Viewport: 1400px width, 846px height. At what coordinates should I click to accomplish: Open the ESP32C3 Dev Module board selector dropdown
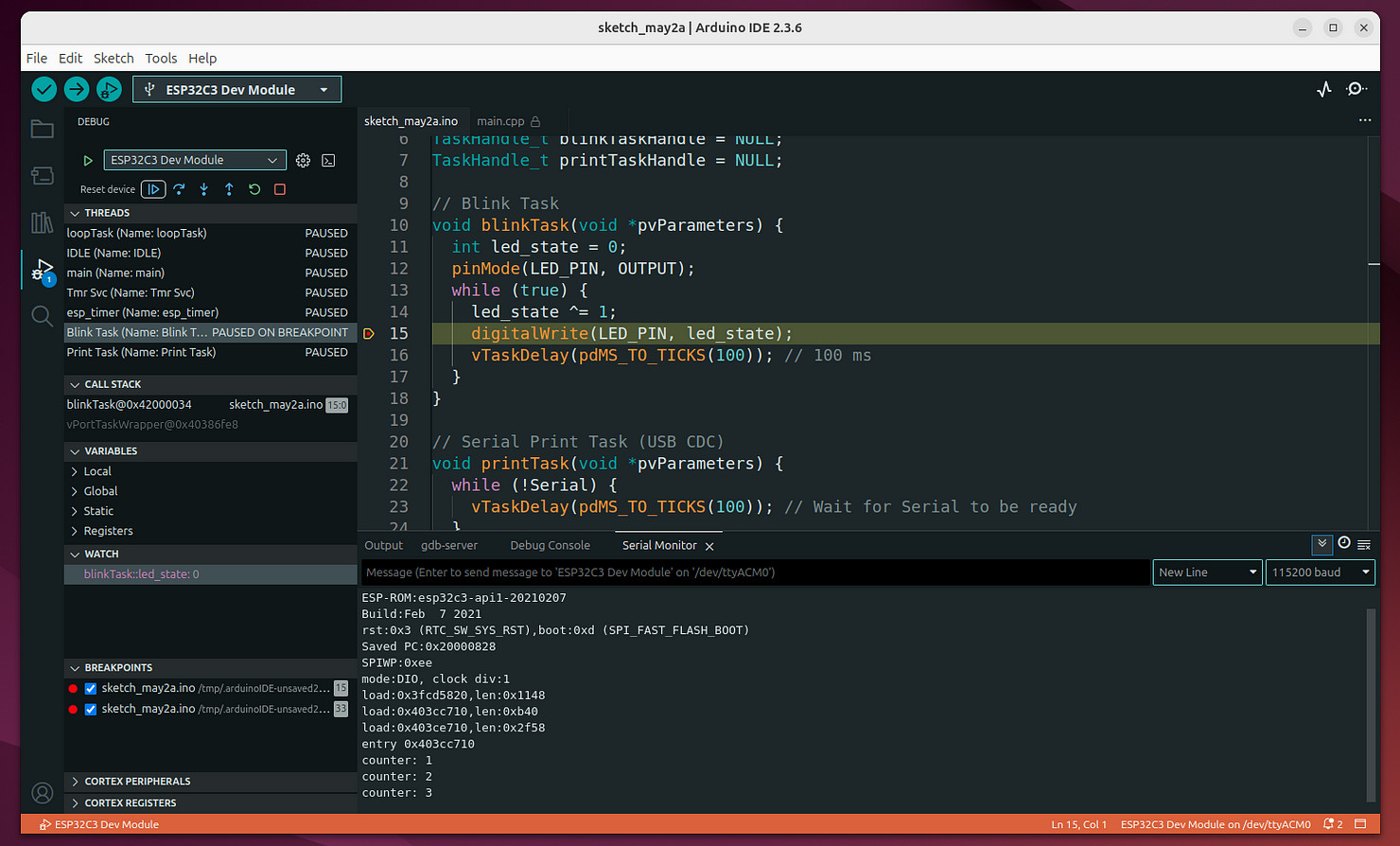[237, 89]
